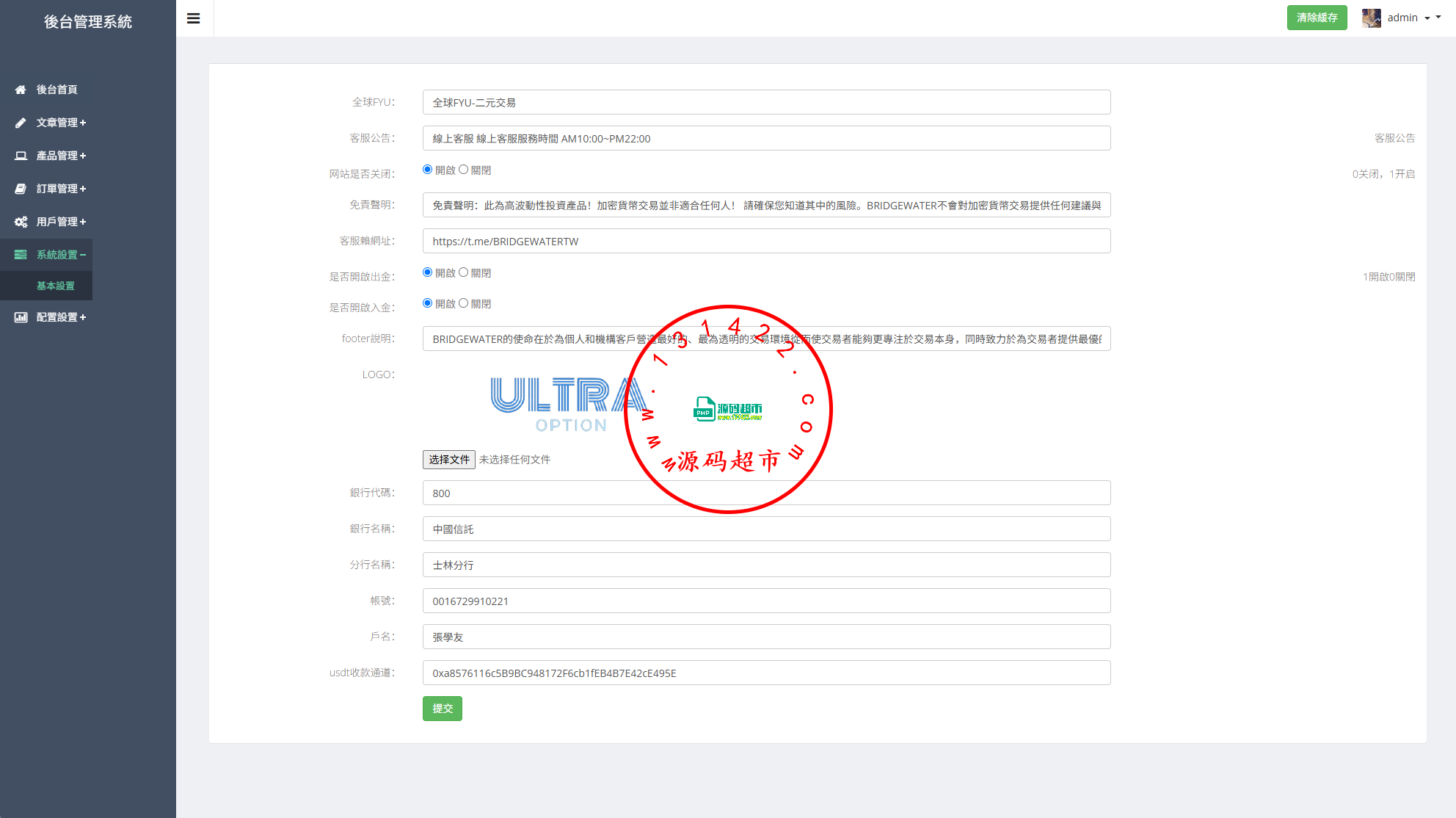The height and width of the screenshot is (818, 1456).
Task: Click the hamburger menu toggle icon
Action: pyautogui.click(x=194, y=18)
